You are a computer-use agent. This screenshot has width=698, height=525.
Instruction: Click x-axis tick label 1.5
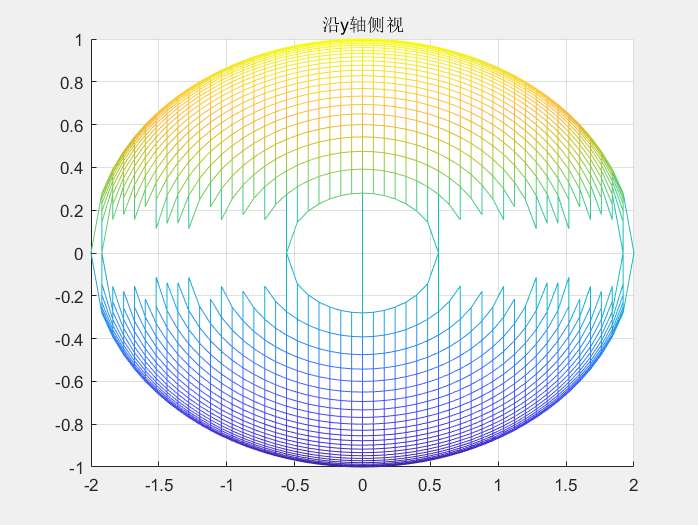(566, 485)
